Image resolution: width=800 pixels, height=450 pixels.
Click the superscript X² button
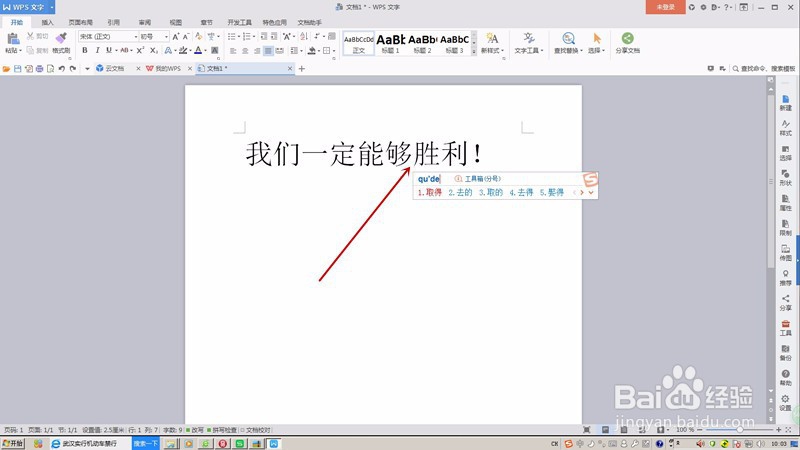140,50
